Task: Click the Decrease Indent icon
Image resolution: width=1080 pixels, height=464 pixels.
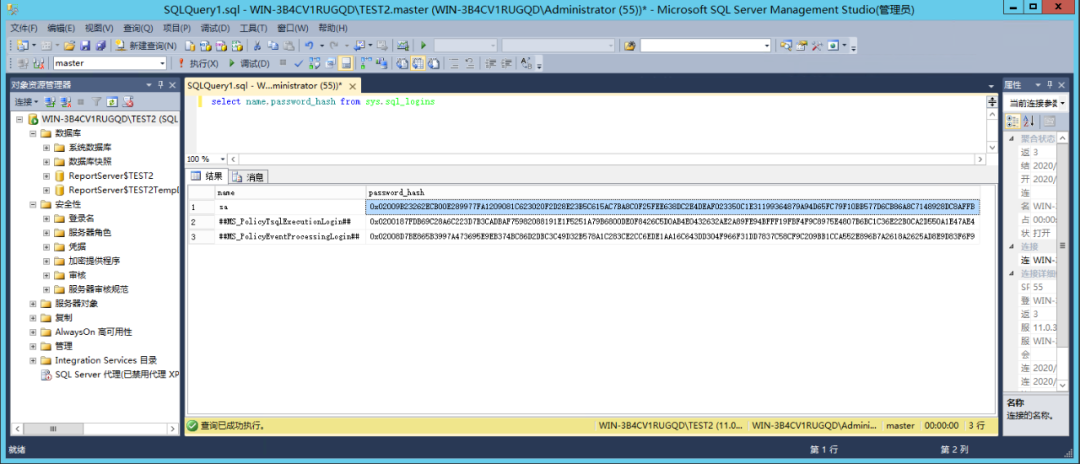Action: point(491,63)
